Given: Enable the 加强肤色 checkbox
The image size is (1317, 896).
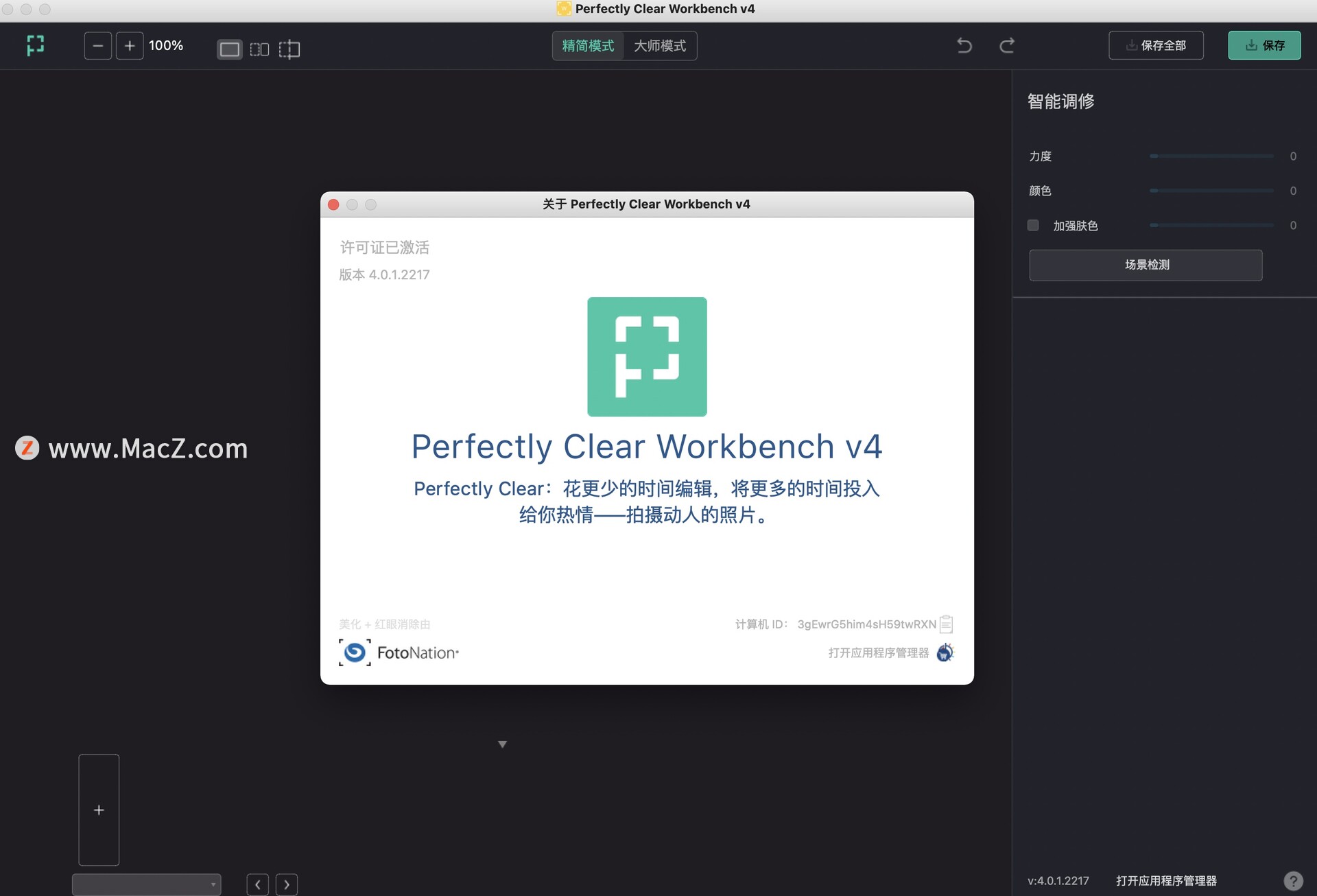Looking at the screenshot, I should coord(1033,225).
